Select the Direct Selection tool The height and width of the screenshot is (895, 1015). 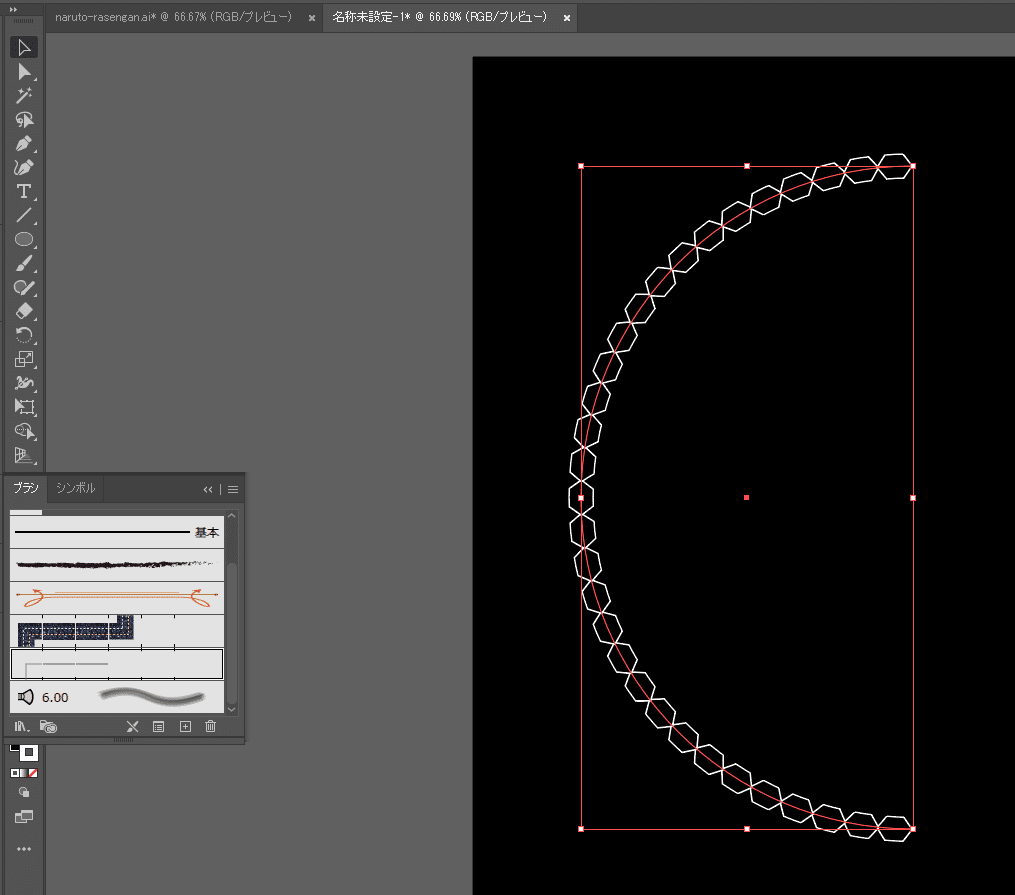(24, 71)
